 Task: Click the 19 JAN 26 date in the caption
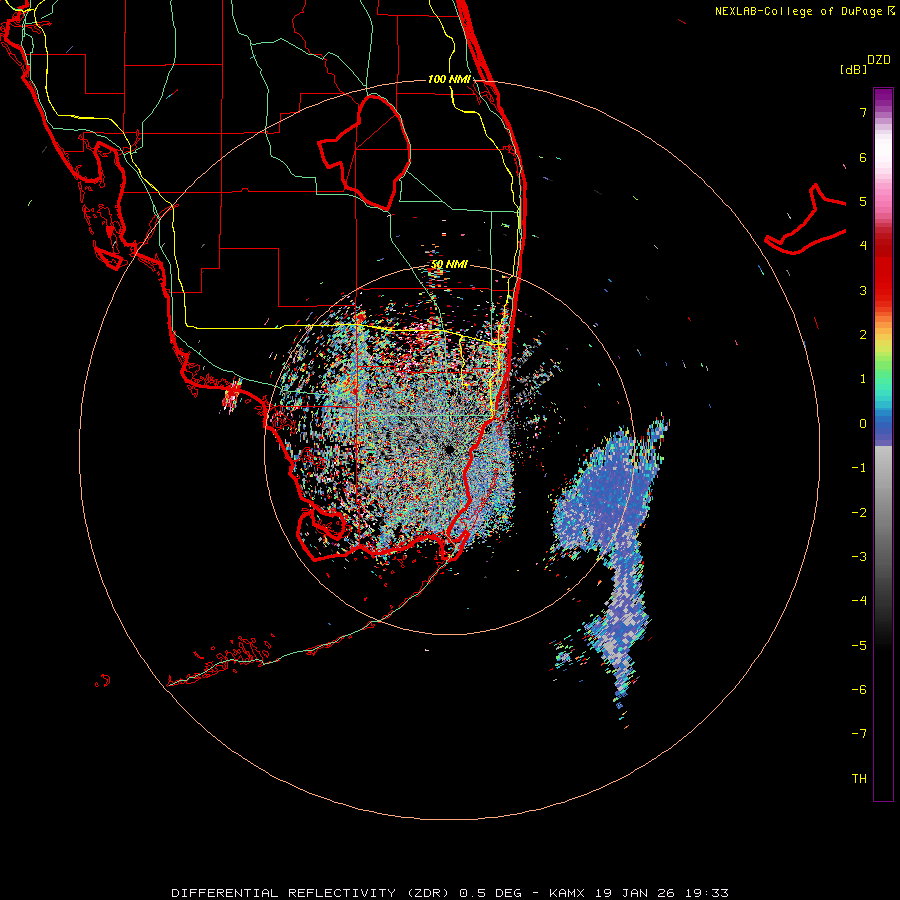point(635,893)
